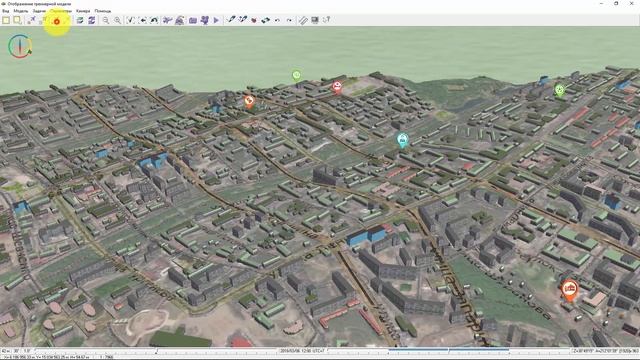The width and height of the screenshot is (640, 360).
Task: Click the purple camera toolbar icon
Action: [193, 20]
